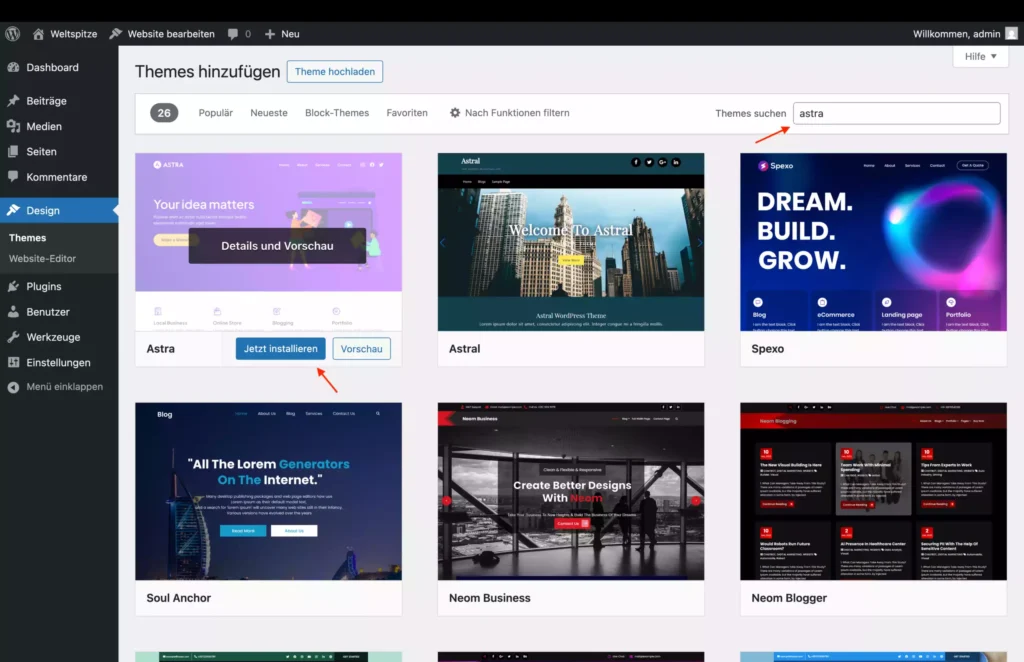Click the 26 results count badge
This screenshot has width=1024, height=662.
pyautogui.click(x=164, y=113)
